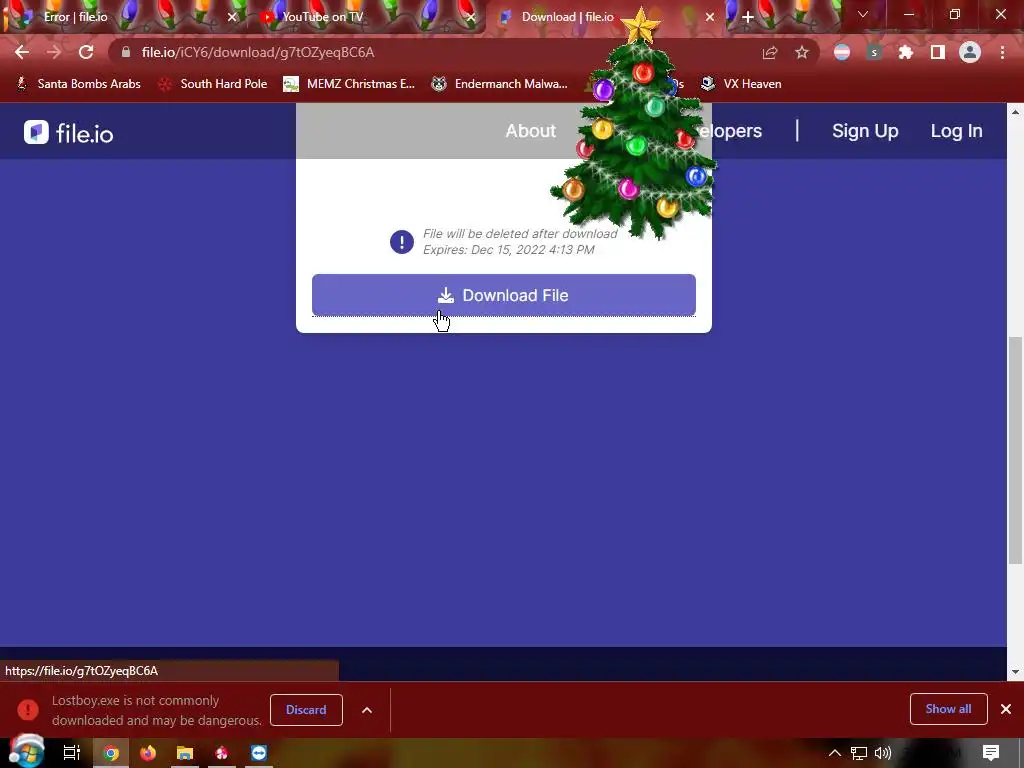
Task: Open Santa Bombs Arabs bookmark
Action: click(78, 84)
